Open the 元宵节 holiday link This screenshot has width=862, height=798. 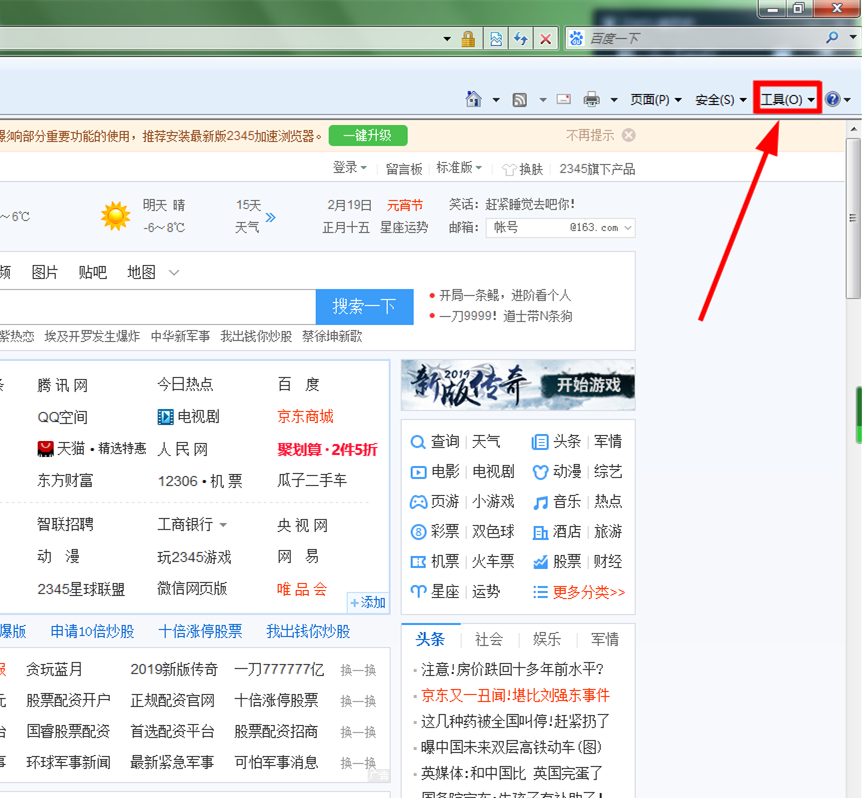click(405, 205)
